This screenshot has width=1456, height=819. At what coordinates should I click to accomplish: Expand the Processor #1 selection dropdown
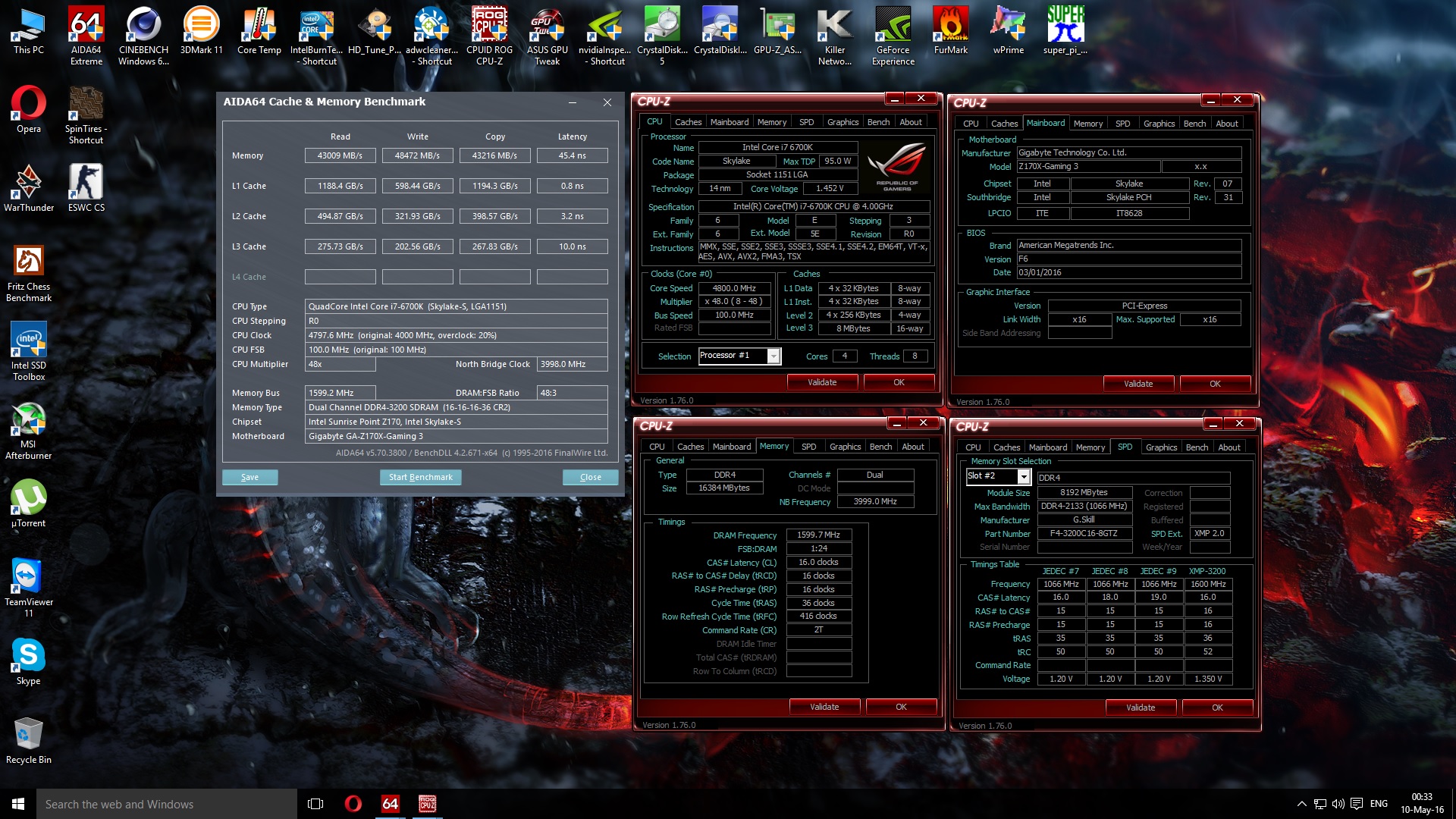click(x=773, y=356)
